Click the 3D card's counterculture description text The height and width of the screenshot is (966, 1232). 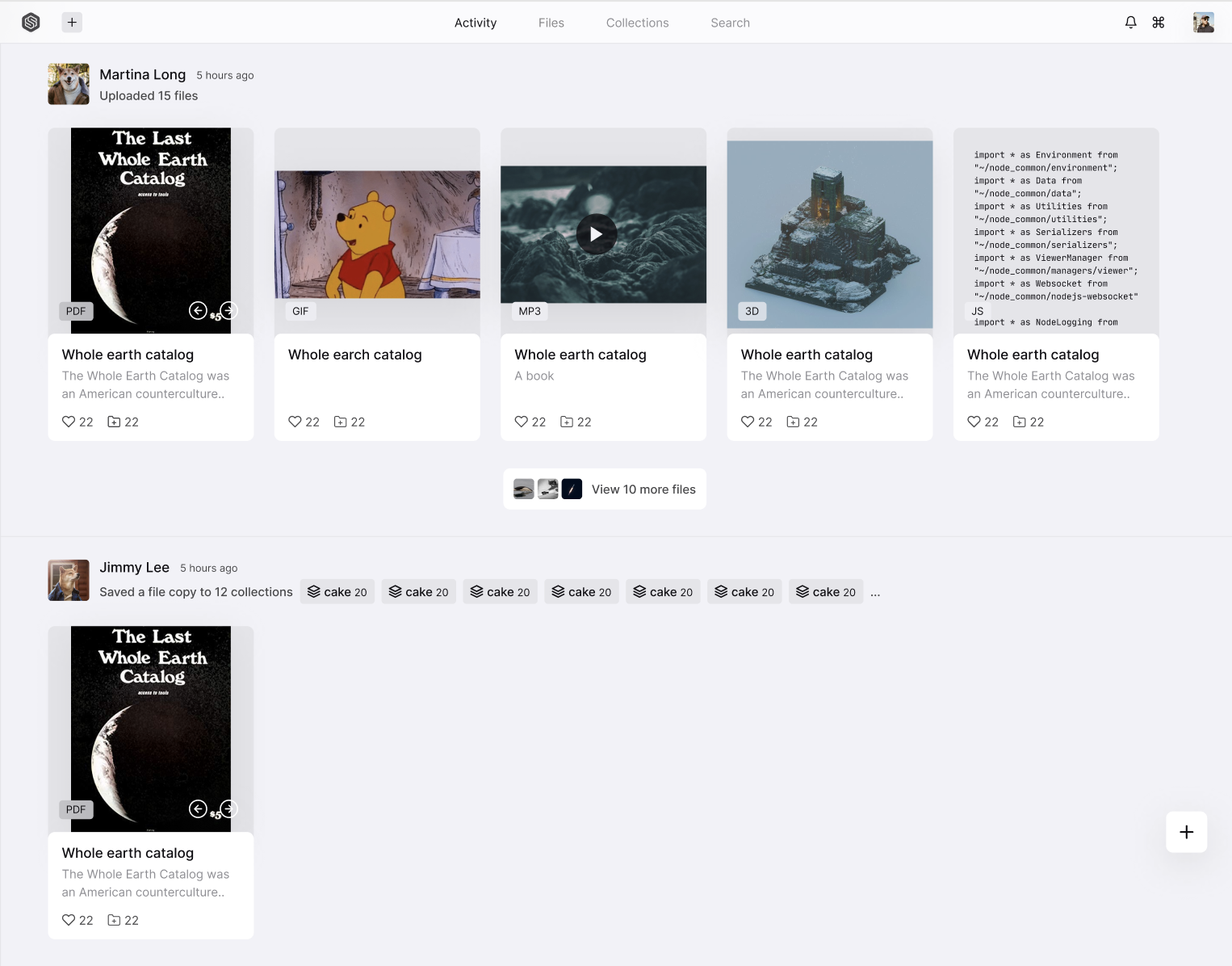tap(825, 384)
